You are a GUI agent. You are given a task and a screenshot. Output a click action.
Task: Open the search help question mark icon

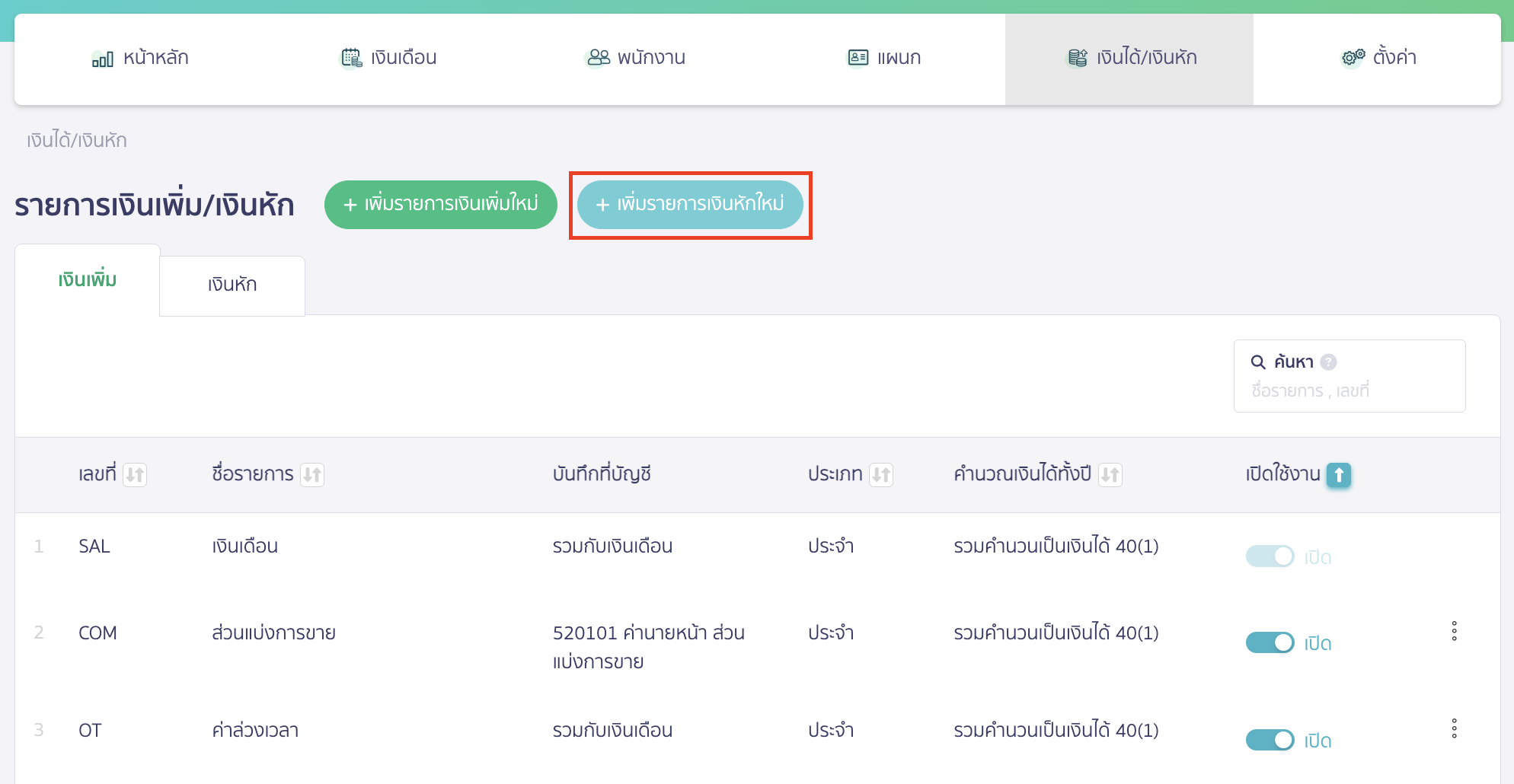click(x=1330, y=362)
